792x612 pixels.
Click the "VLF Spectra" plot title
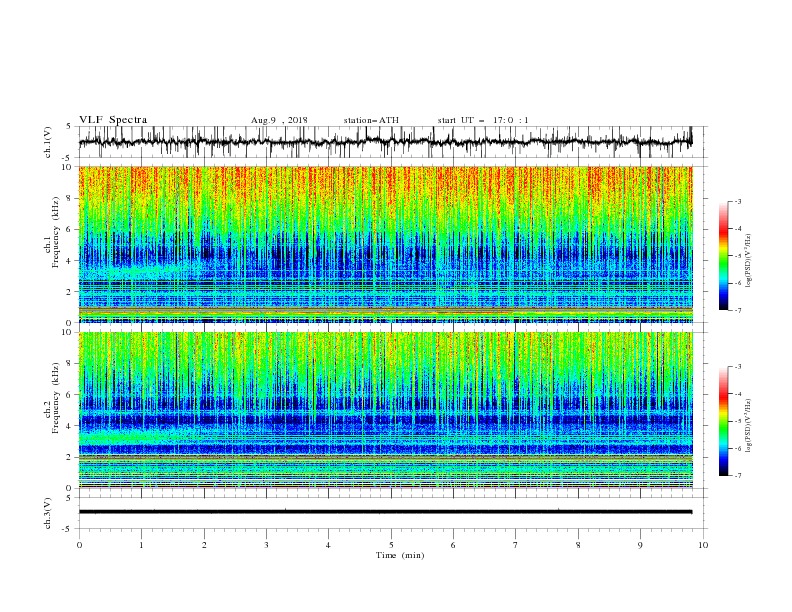pos(113,120)
